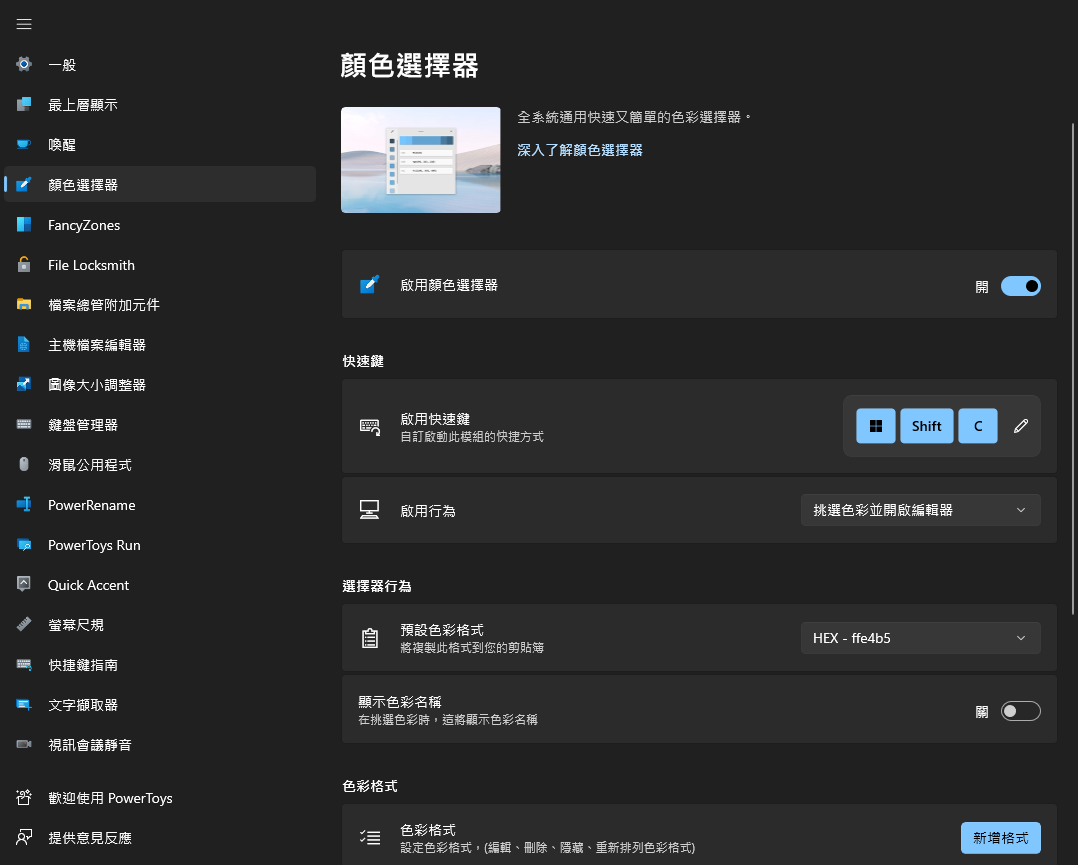The image size is (1078, 865).
Task: Enable 顯示色彩名稱 toggle
Action: (x=1020, y=710)
